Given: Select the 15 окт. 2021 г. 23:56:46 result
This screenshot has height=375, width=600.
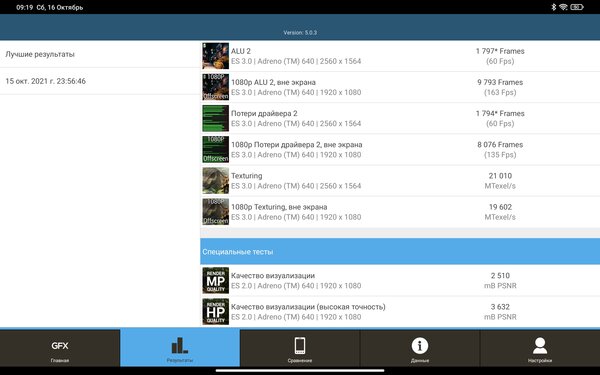Looking at the screenshot, I should tap(100, 81).
